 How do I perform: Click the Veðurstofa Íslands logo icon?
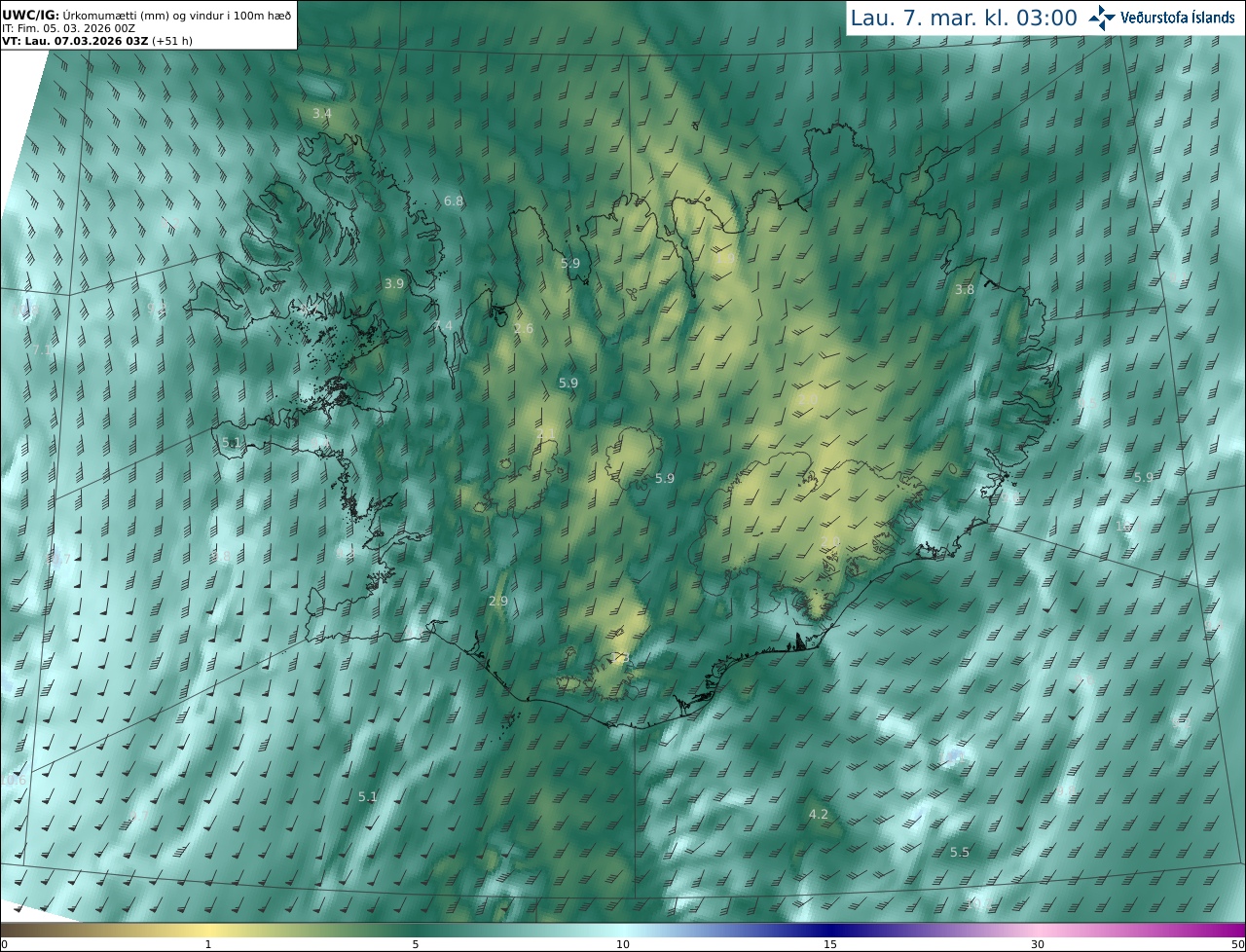(1103, 17)
